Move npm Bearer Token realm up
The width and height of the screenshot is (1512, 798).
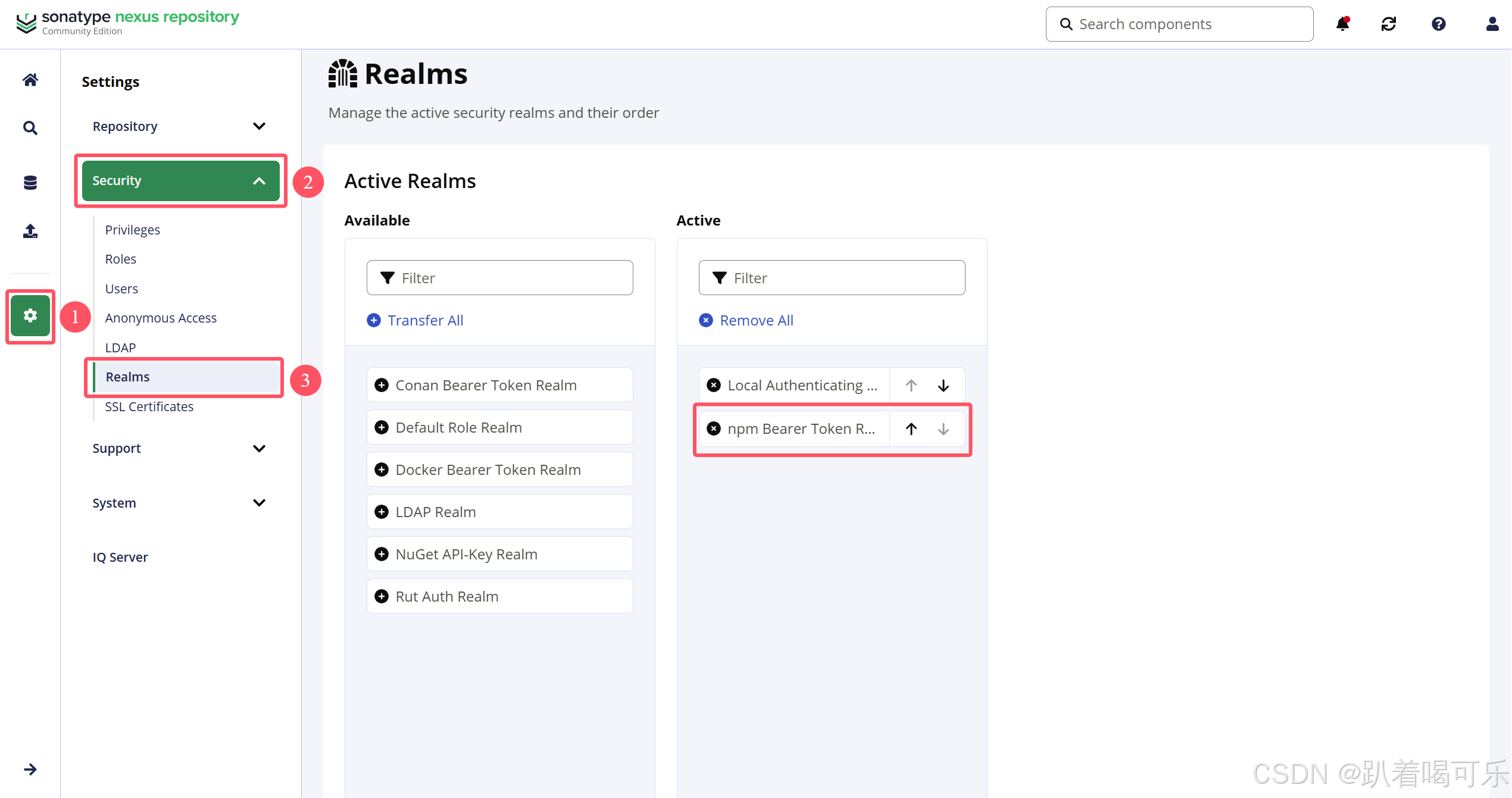(x=911, y=429)
